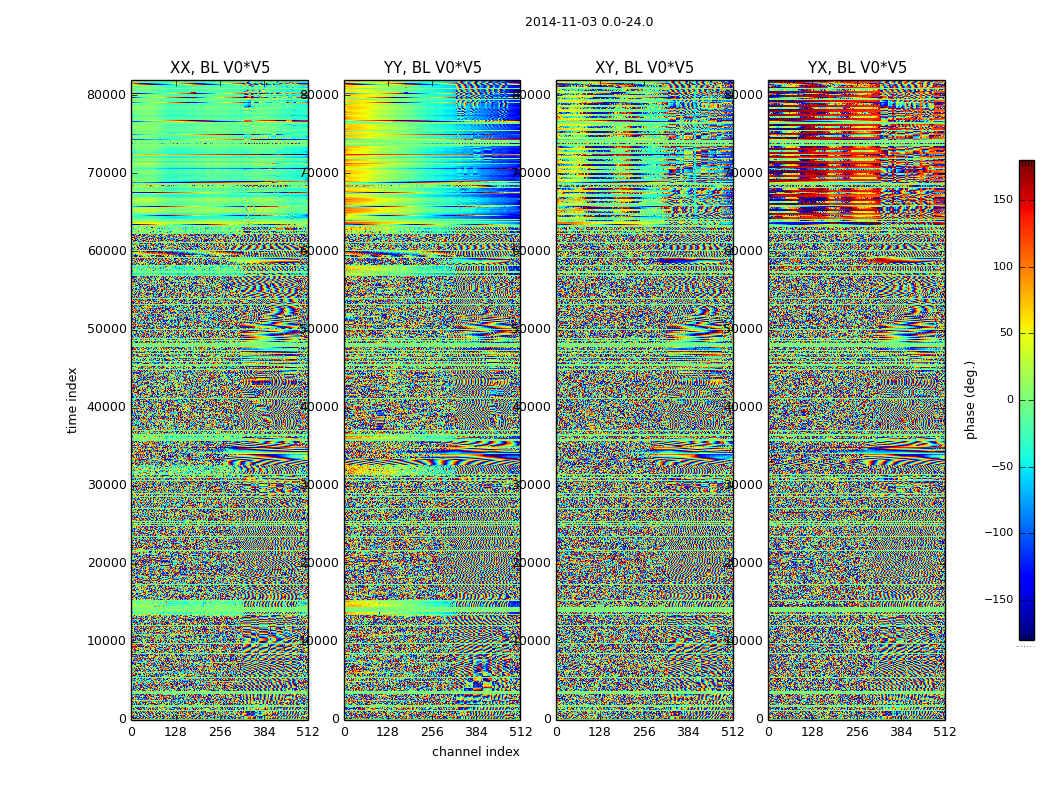Click inside the YY phase plot panel

[x=432, y=400]
